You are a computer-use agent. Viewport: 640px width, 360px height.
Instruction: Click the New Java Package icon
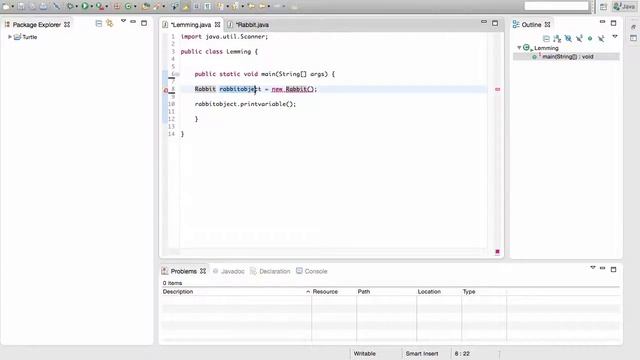[x=117, y=6]
